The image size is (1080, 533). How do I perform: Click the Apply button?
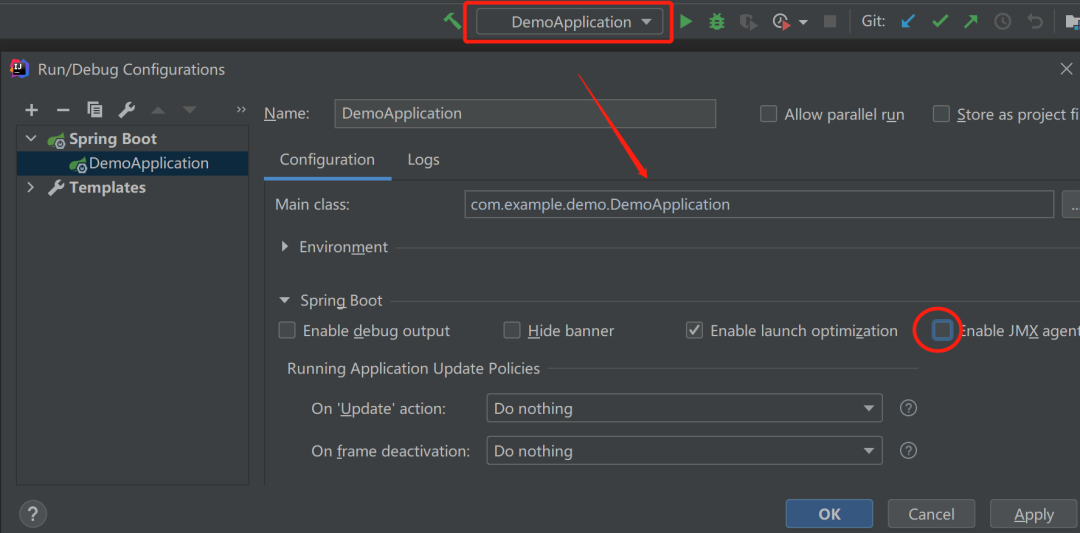coord(1034,514)
